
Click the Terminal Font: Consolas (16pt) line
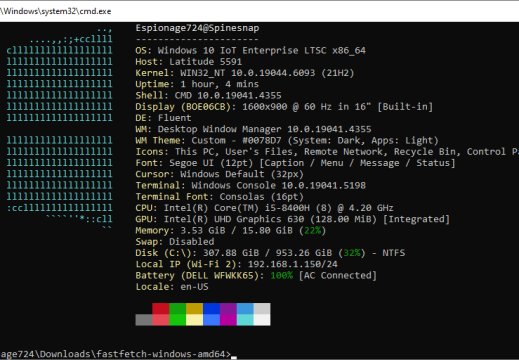click(x=220, y=197)
